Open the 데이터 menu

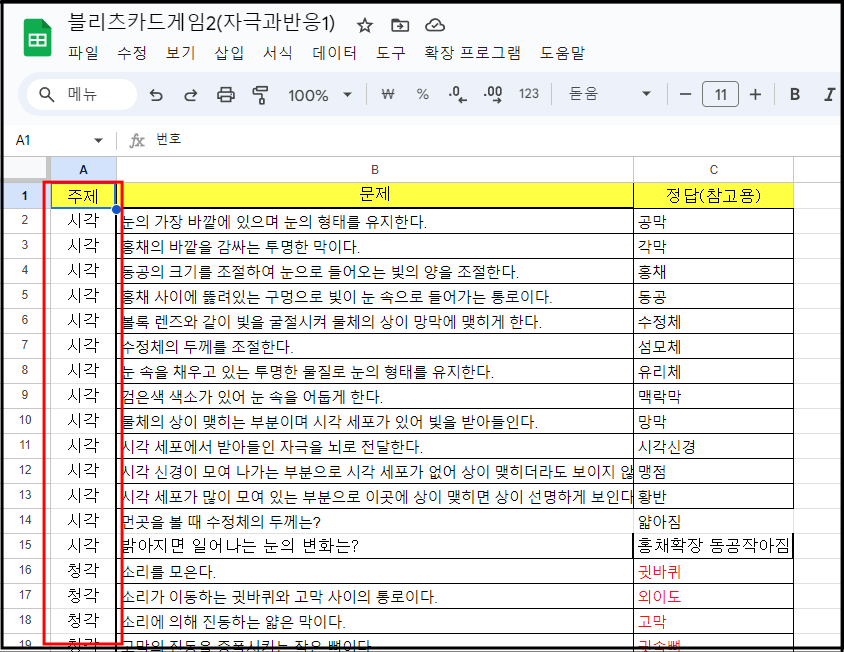334,53
